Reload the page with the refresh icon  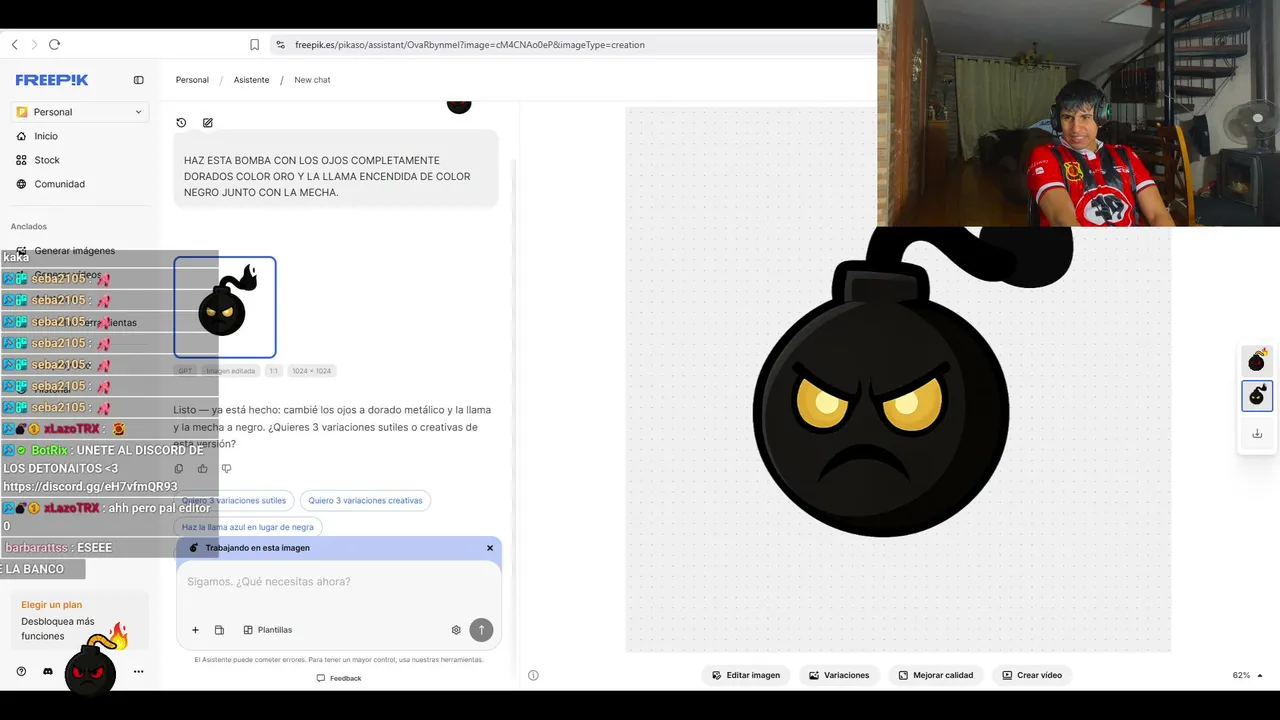point(55,45)
